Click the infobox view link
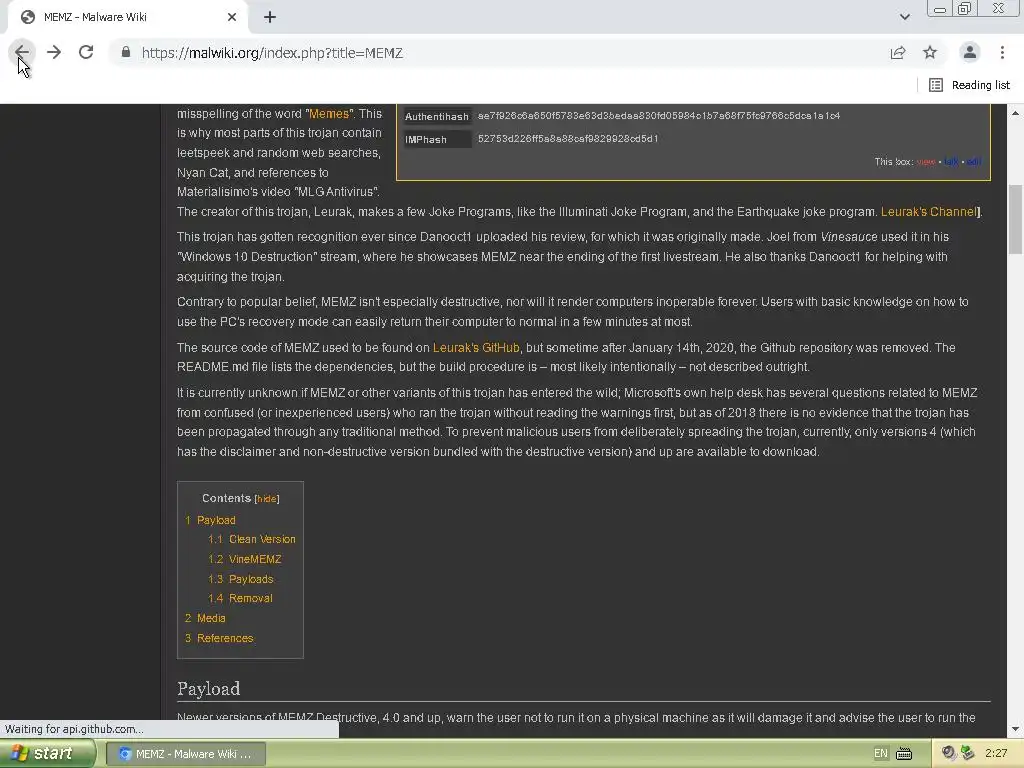This screenshot has height=768, width=1024. [x=925, y=162]
